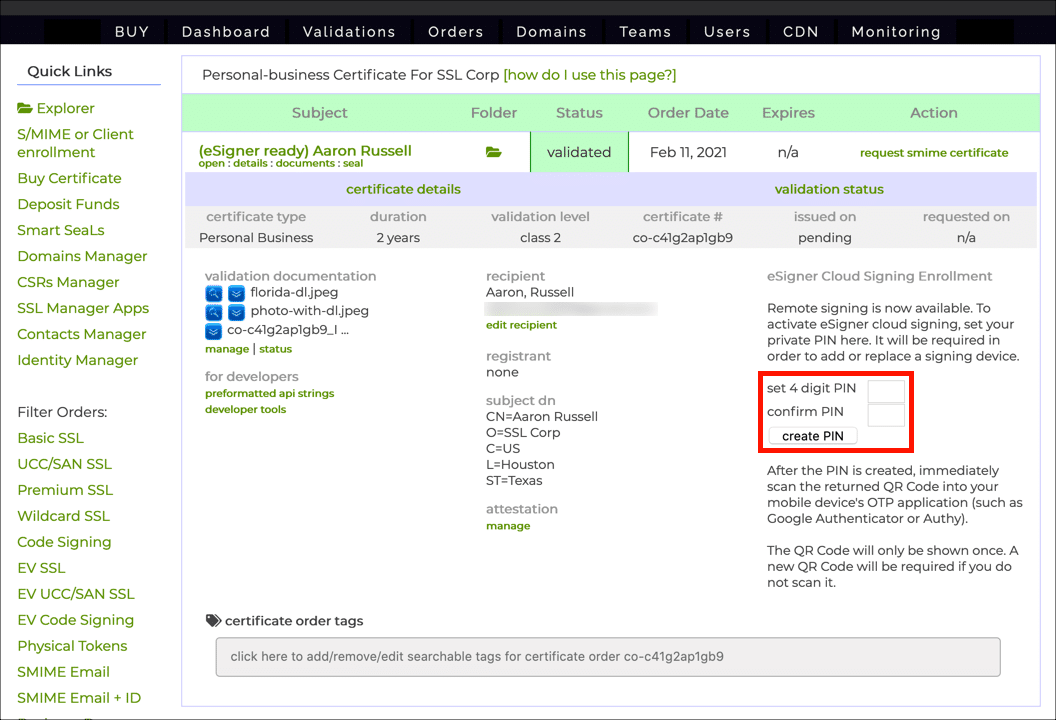Preview the florida-dl.jpeg document
The width and height of the screenshot is (1056, 720).
tap(214, 293)
